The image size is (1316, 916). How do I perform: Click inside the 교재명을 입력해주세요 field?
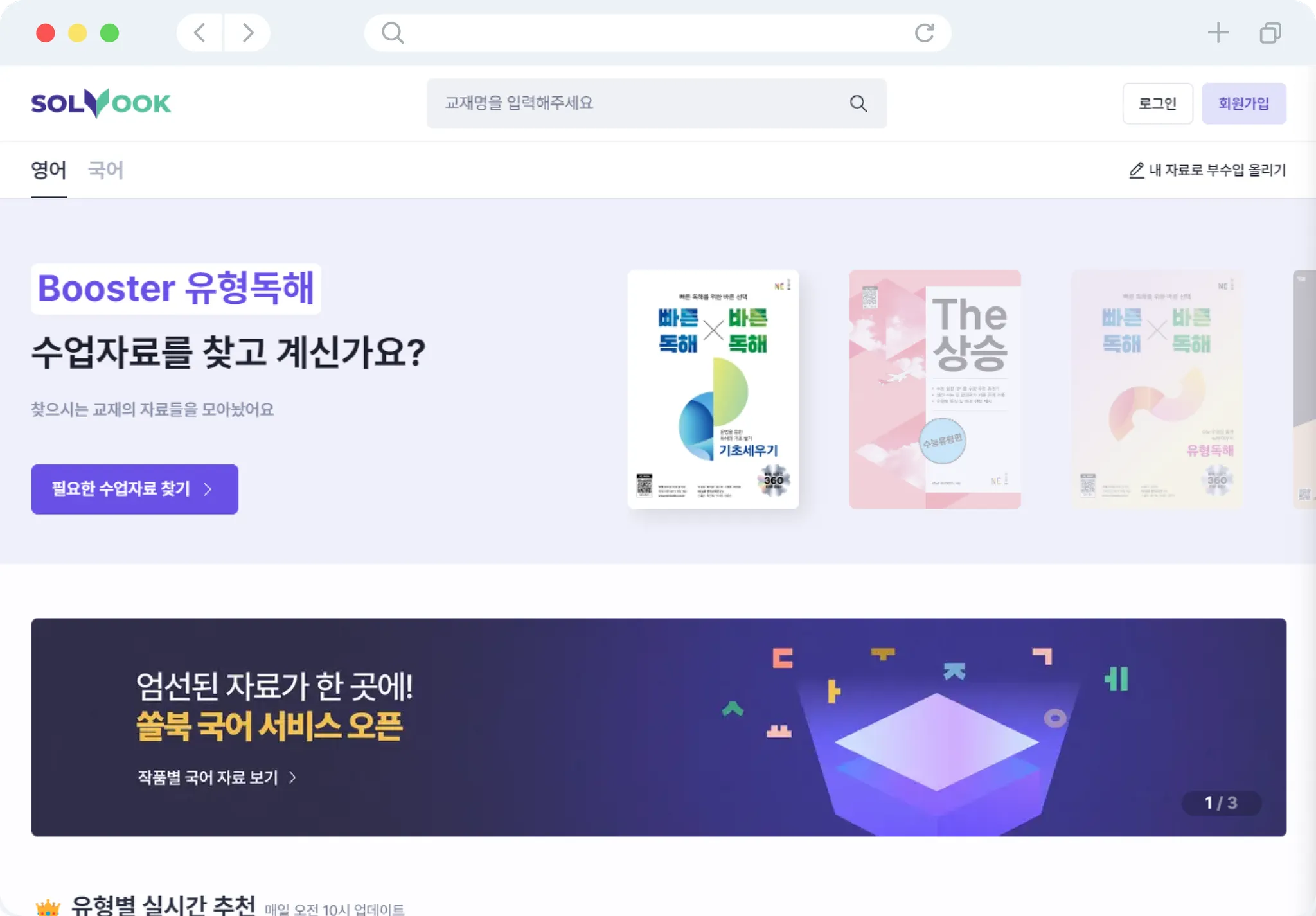pos(657,103)
